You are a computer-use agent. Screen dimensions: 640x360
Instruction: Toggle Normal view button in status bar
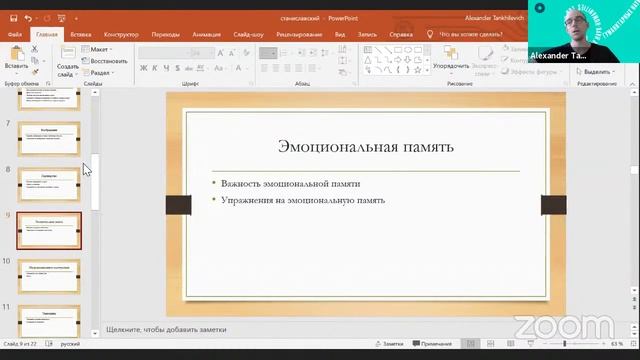coord(471,344)
